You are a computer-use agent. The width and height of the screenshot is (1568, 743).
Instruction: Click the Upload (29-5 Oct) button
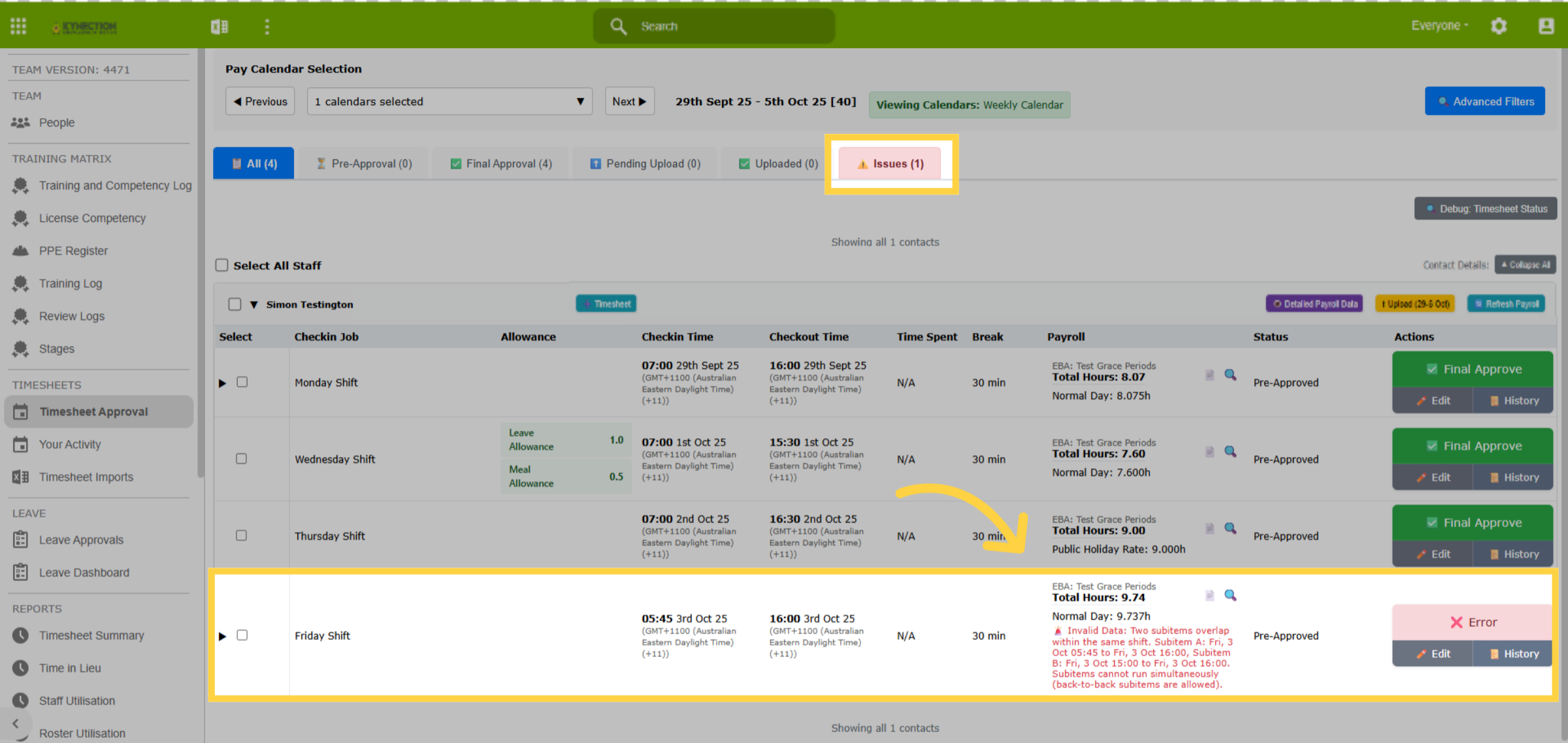click(x=1415, y=304)
